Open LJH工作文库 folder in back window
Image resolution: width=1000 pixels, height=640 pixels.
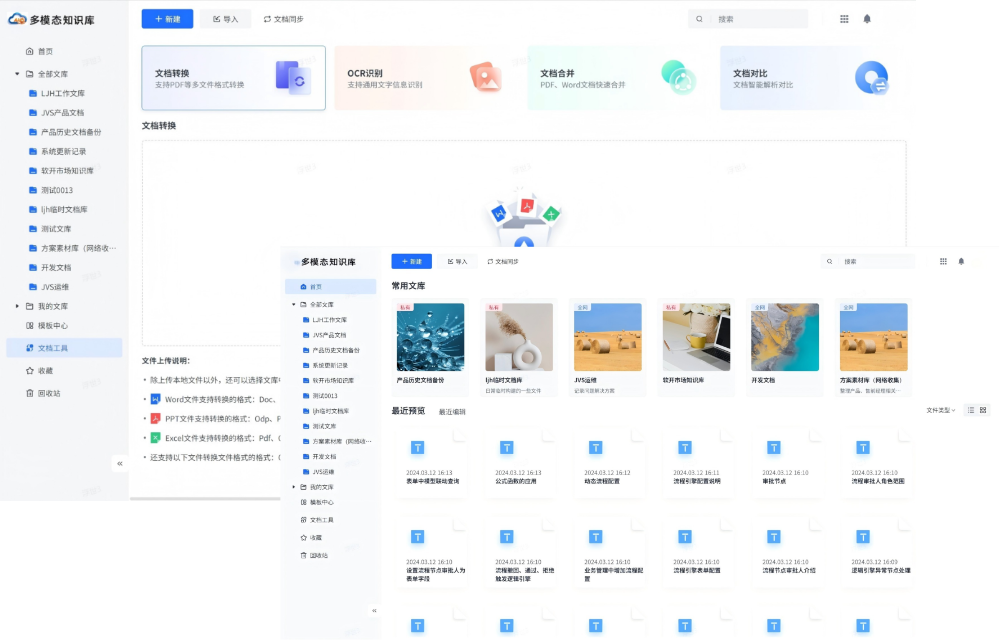(57, 93)
